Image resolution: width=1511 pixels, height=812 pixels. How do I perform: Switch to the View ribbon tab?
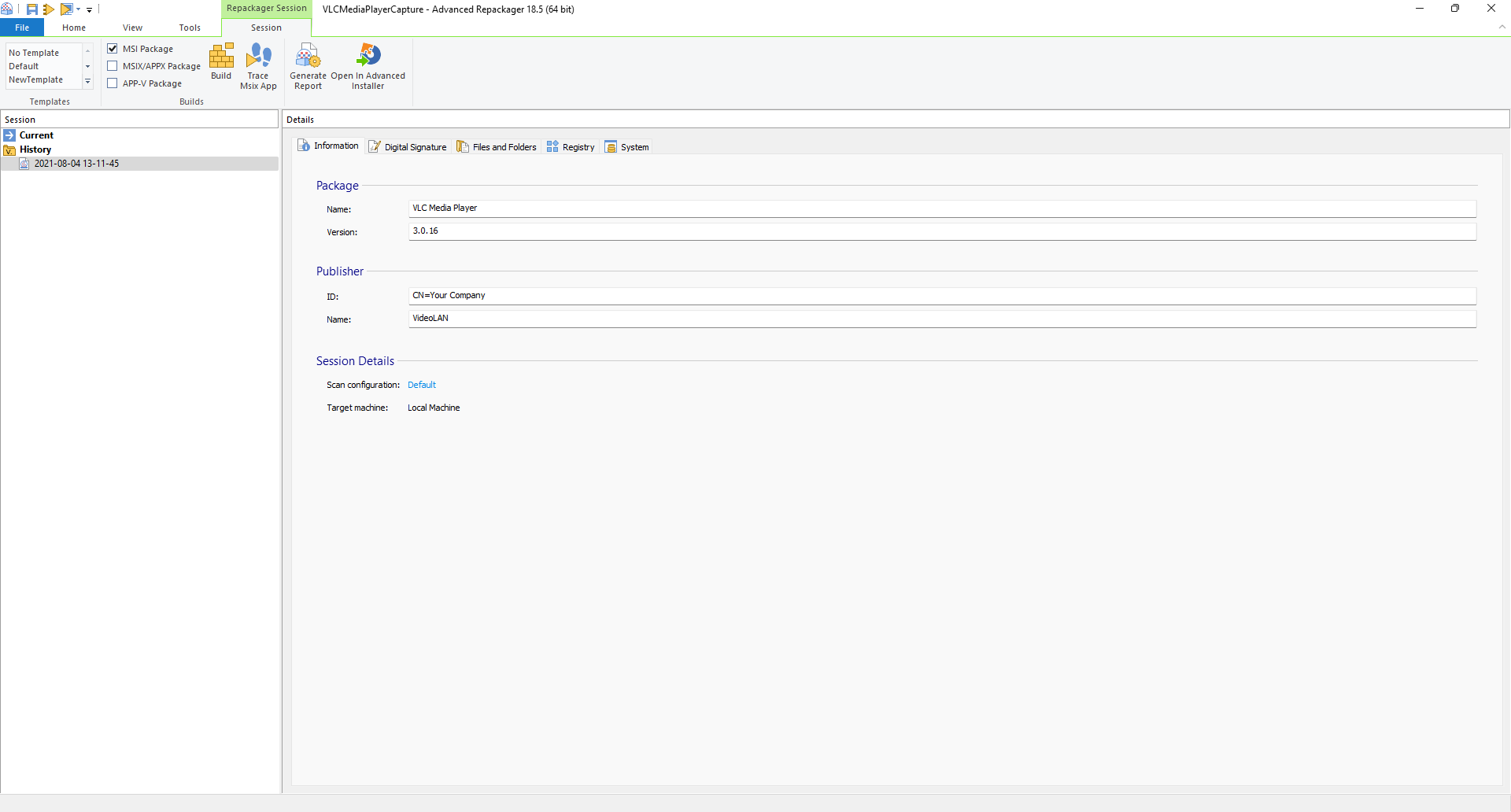(132, 28)
